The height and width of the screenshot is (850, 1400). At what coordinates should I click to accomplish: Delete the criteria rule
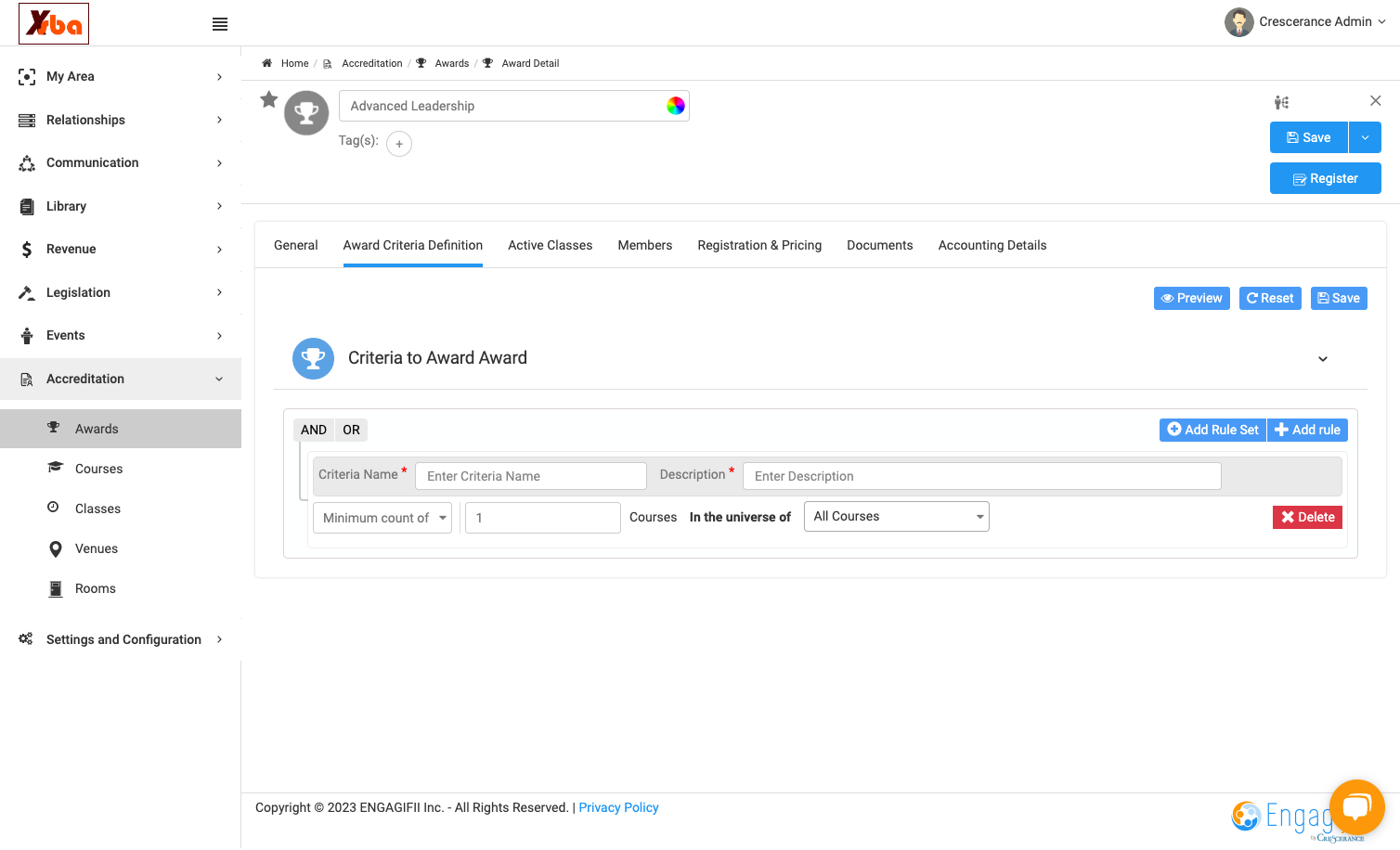[x=1307, y=517]
